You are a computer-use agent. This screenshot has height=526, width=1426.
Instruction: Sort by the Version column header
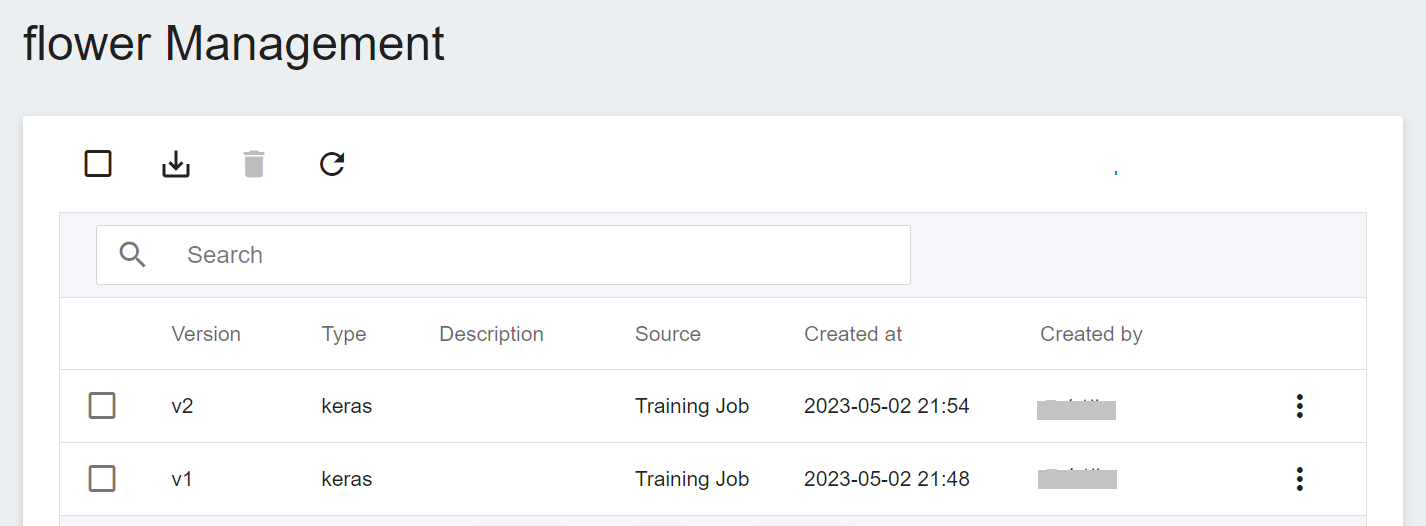[206, 334]
